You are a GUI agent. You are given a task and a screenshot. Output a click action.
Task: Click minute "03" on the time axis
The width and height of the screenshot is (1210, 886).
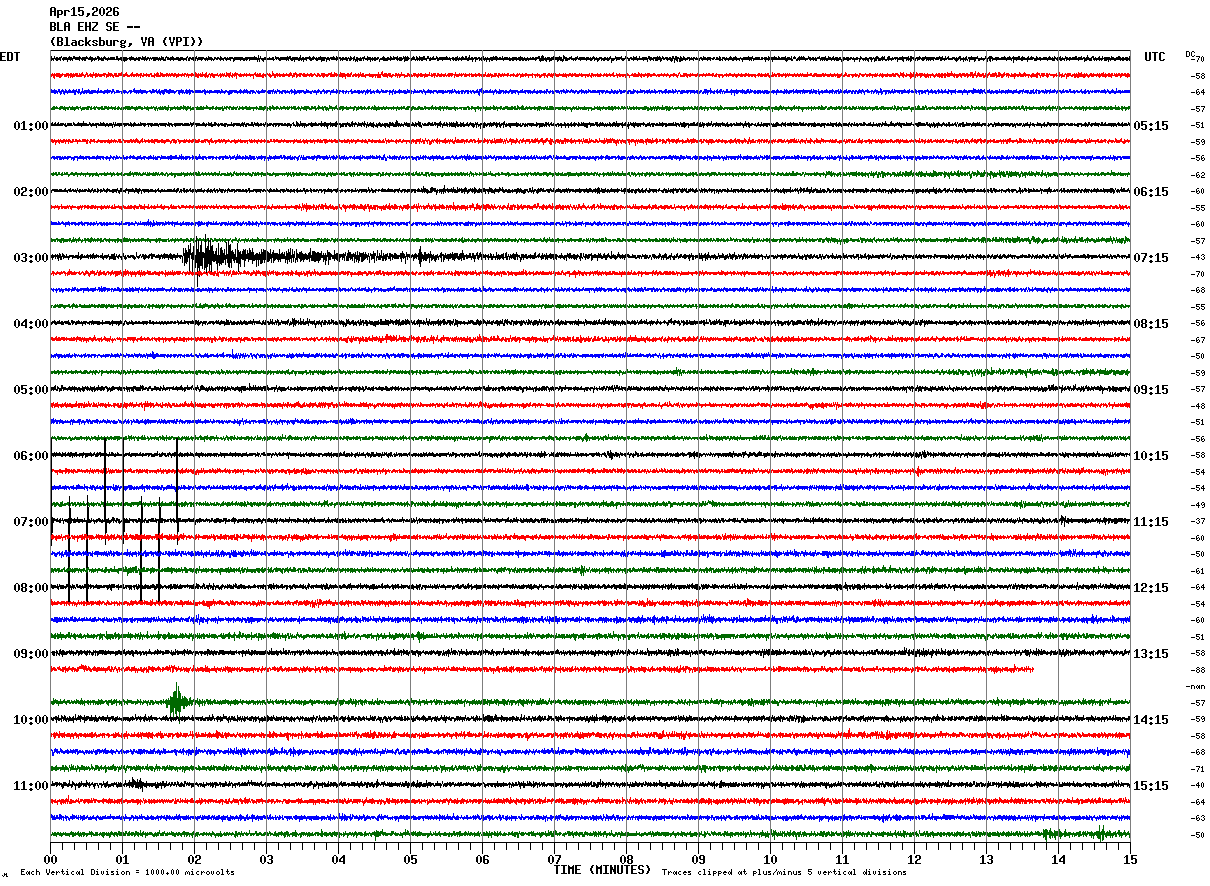266,859
